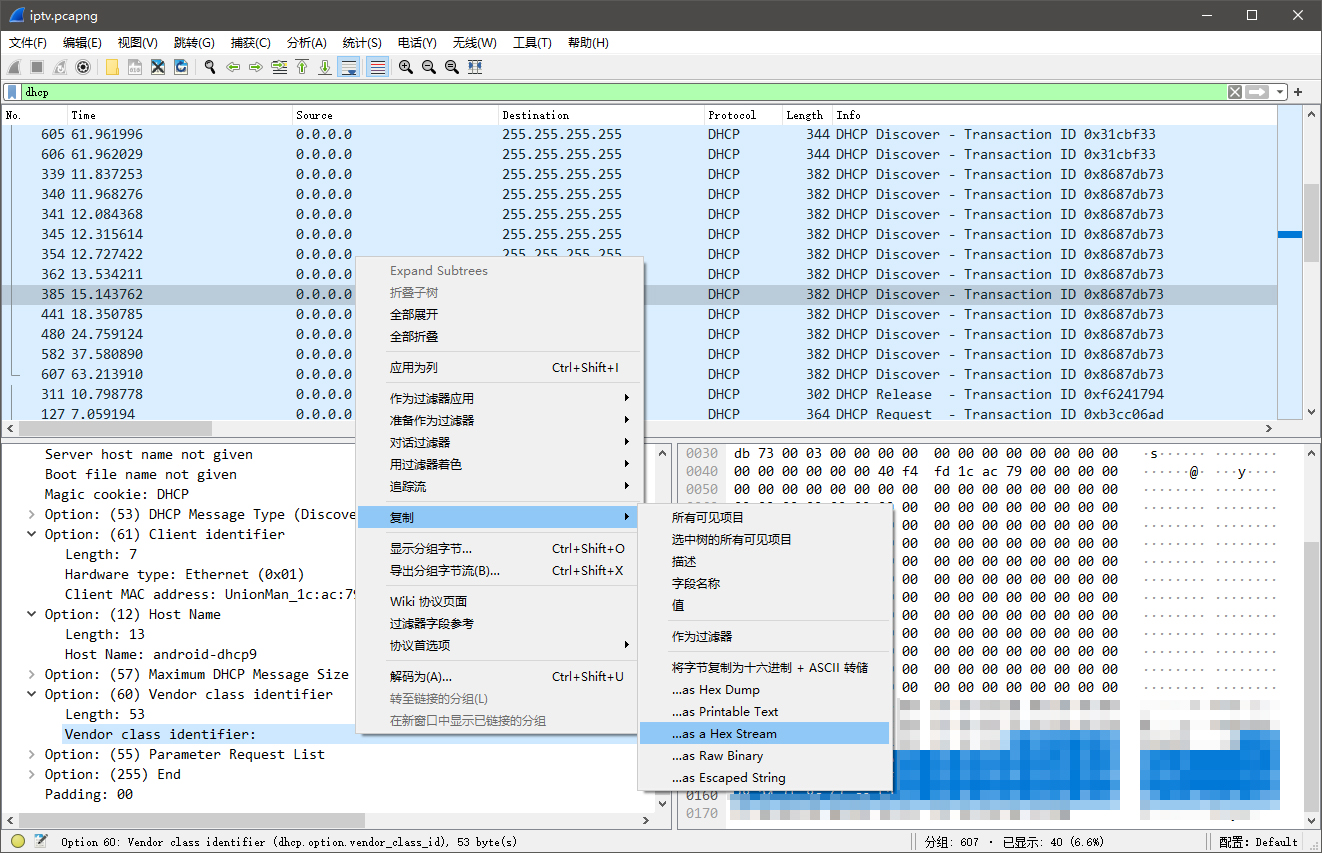
Task: Select the Vendor class identifier tree row
Action: click(160, 734)
